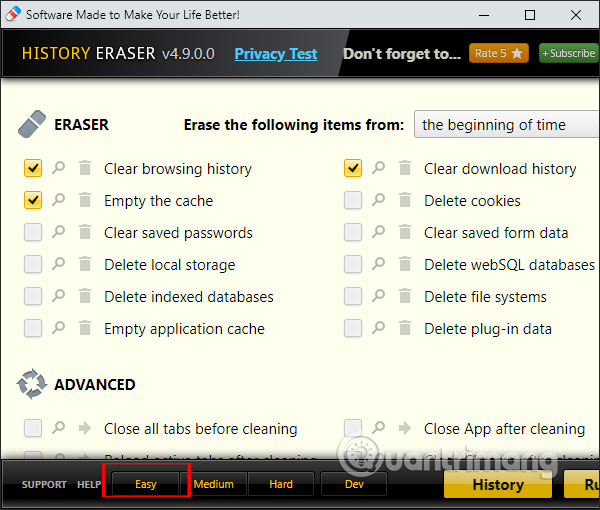Enable Delete cookies checkbox
The height and width of the screenshot is (510, 600).
(353, 200)
